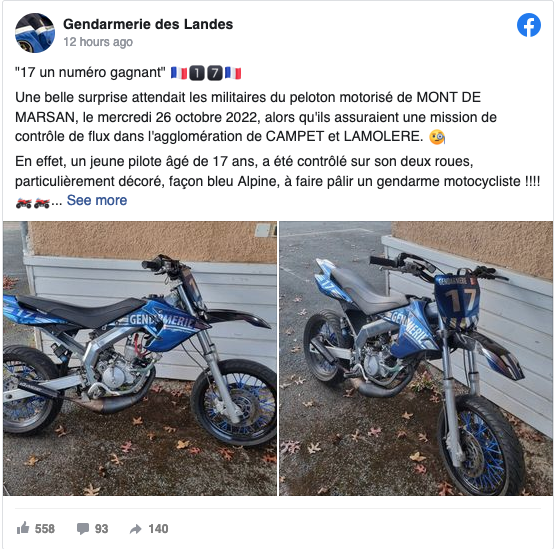Open Gendarmerie des Landes page name
The height and width of the screenshot is (549, 557).
[x=148, y=24]
